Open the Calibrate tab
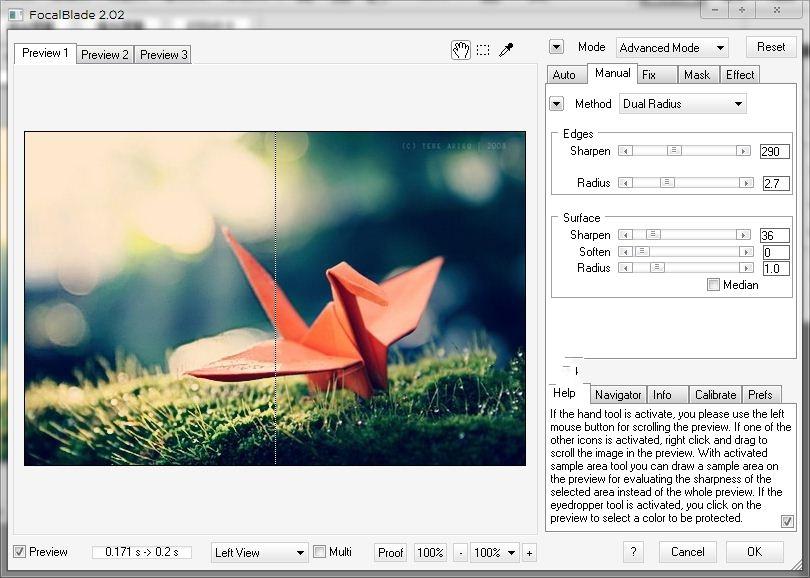 (715, 395)
